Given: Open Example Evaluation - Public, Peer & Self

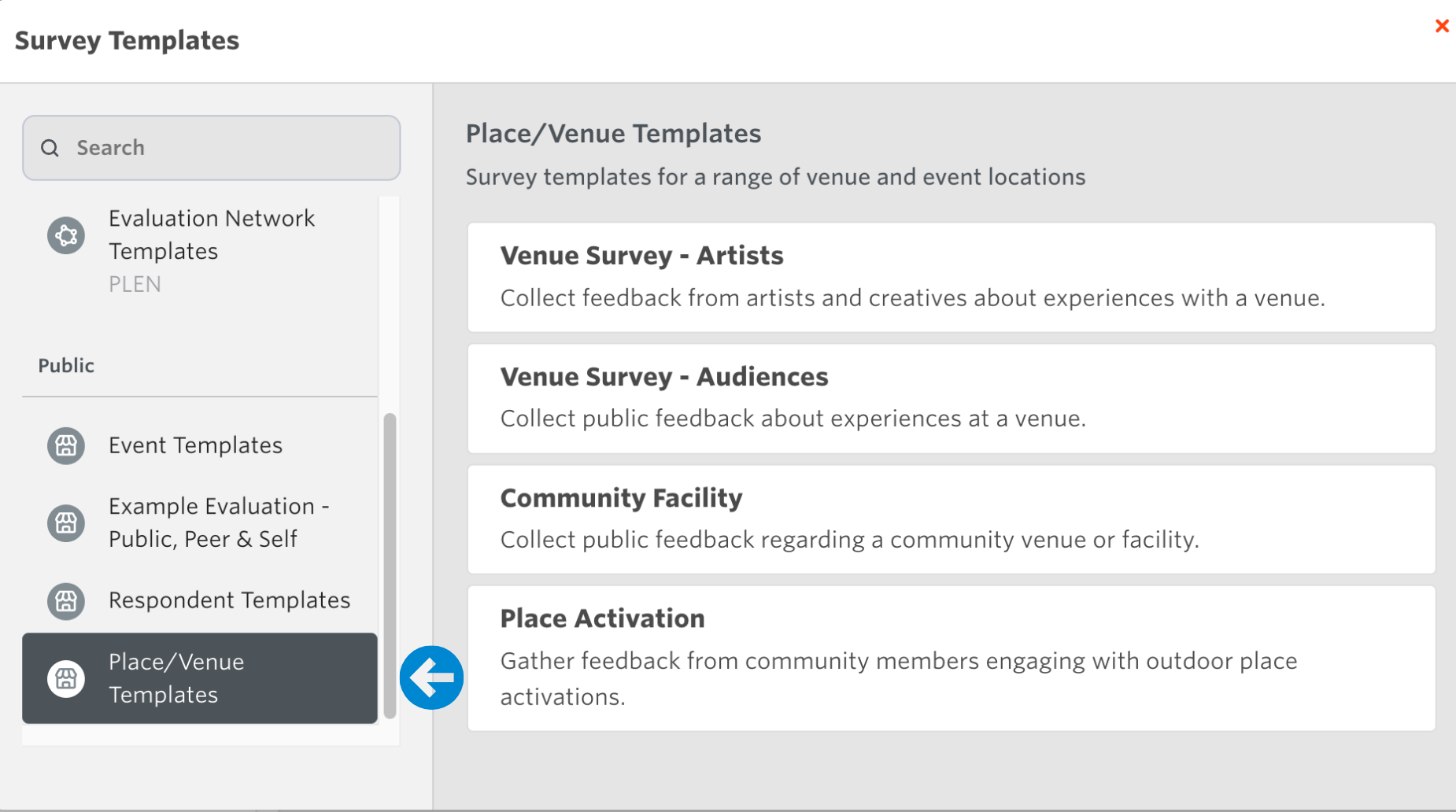Looking at the screenshot, I should (x=218, y=522).
